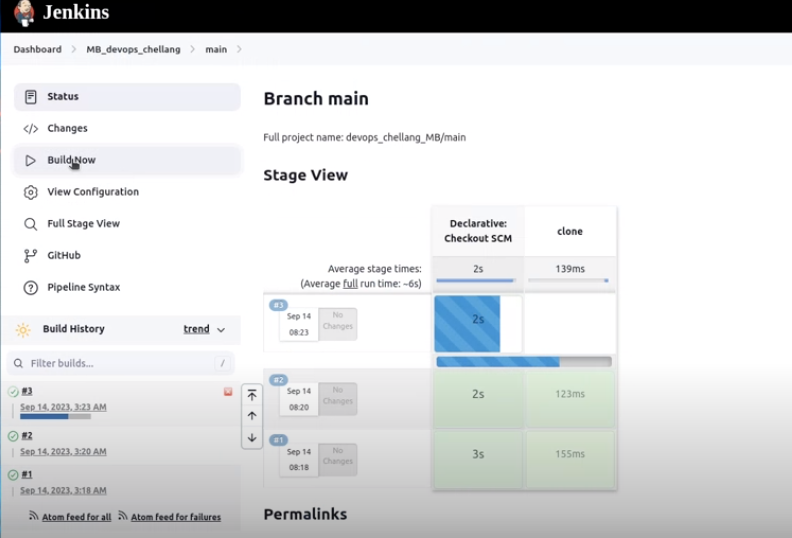Select the main breadcrumb

pyautogui.click(x=216, y=50)
